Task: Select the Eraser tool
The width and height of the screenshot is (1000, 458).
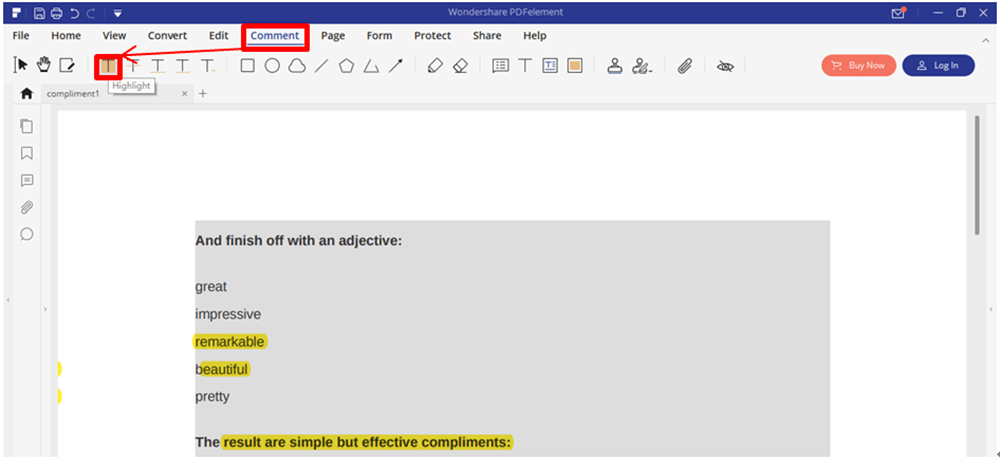Action: pos(459,66)
